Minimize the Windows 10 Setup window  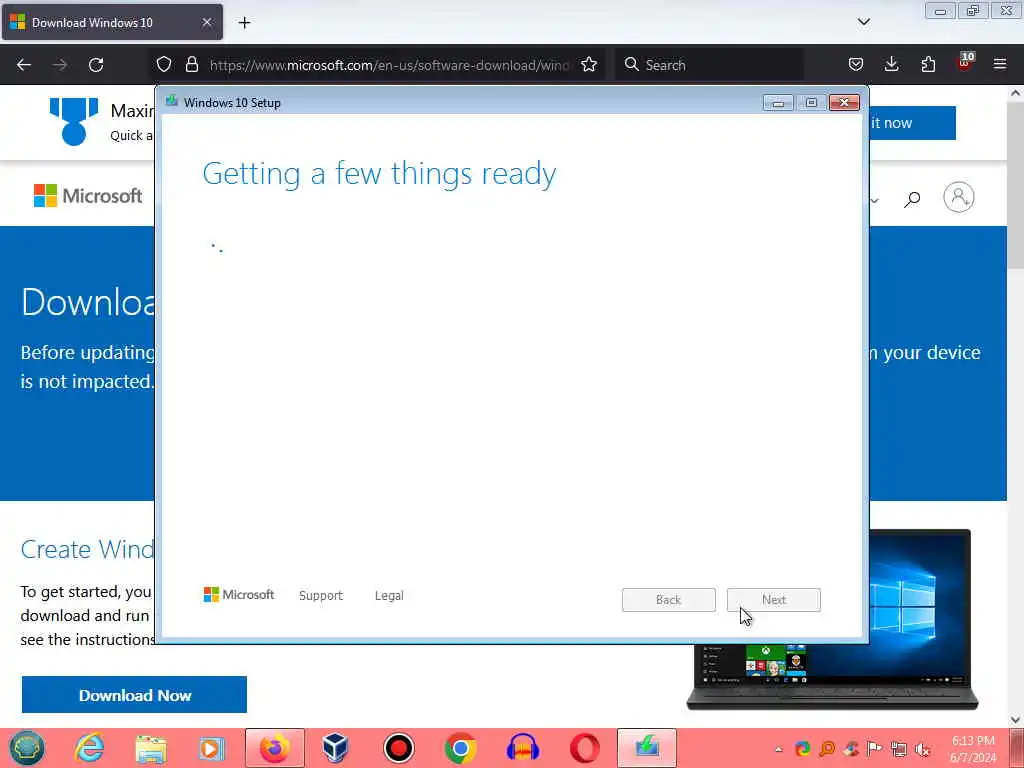tap(778, 103)
